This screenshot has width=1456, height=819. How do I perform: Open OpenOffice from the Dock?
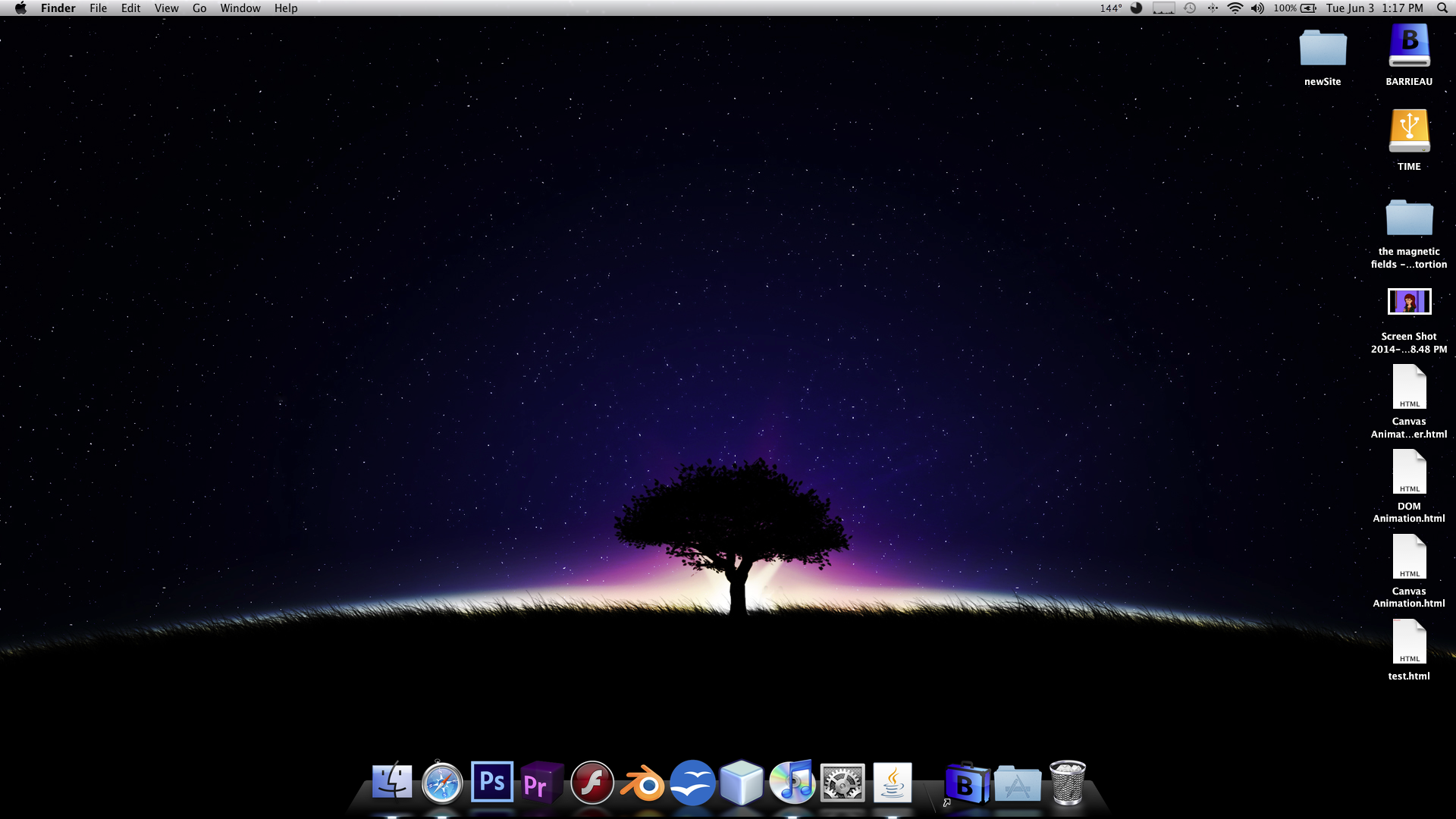(x=692, y=782)
